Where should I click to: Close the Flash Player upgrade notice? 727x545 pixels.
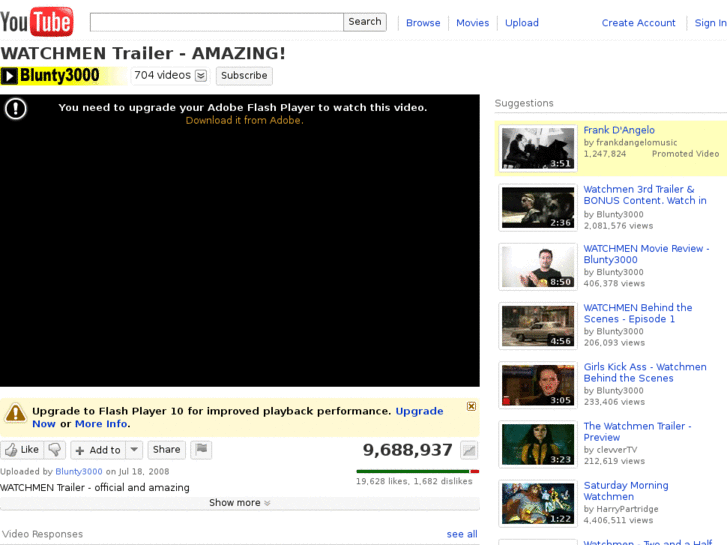click(472, 406)
